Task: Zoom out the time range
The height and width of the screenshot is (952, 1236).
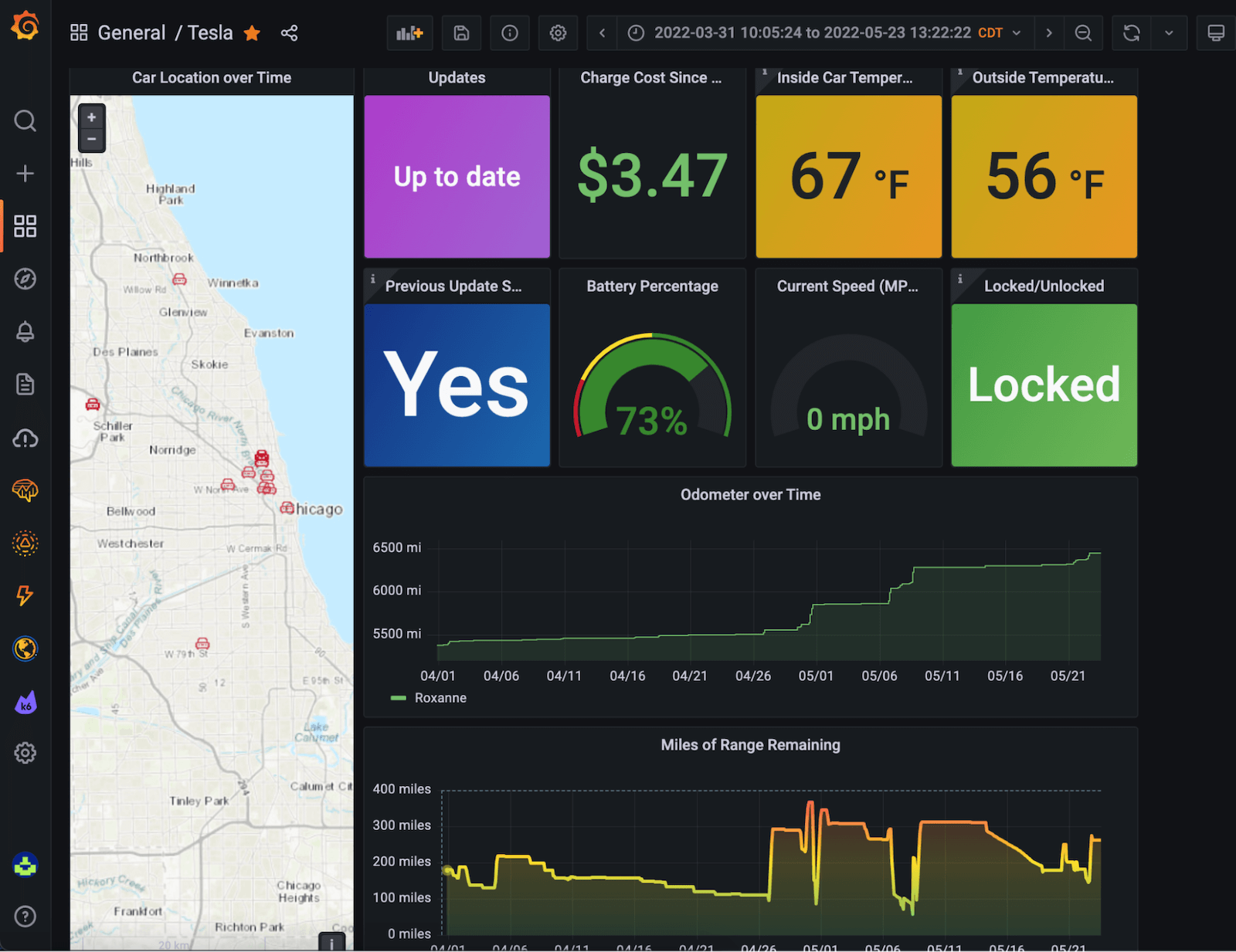Action: click(x=1084, y=32)
